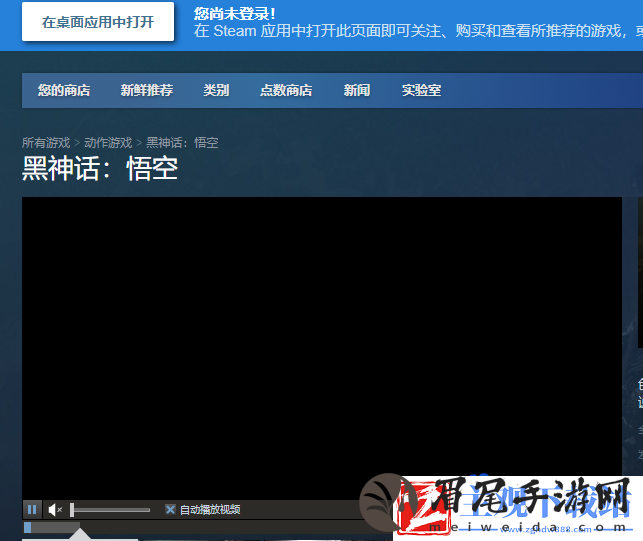
Task: Click the 黑神话：悟空 breadcrumb link
Action: [x=182, y=143]
